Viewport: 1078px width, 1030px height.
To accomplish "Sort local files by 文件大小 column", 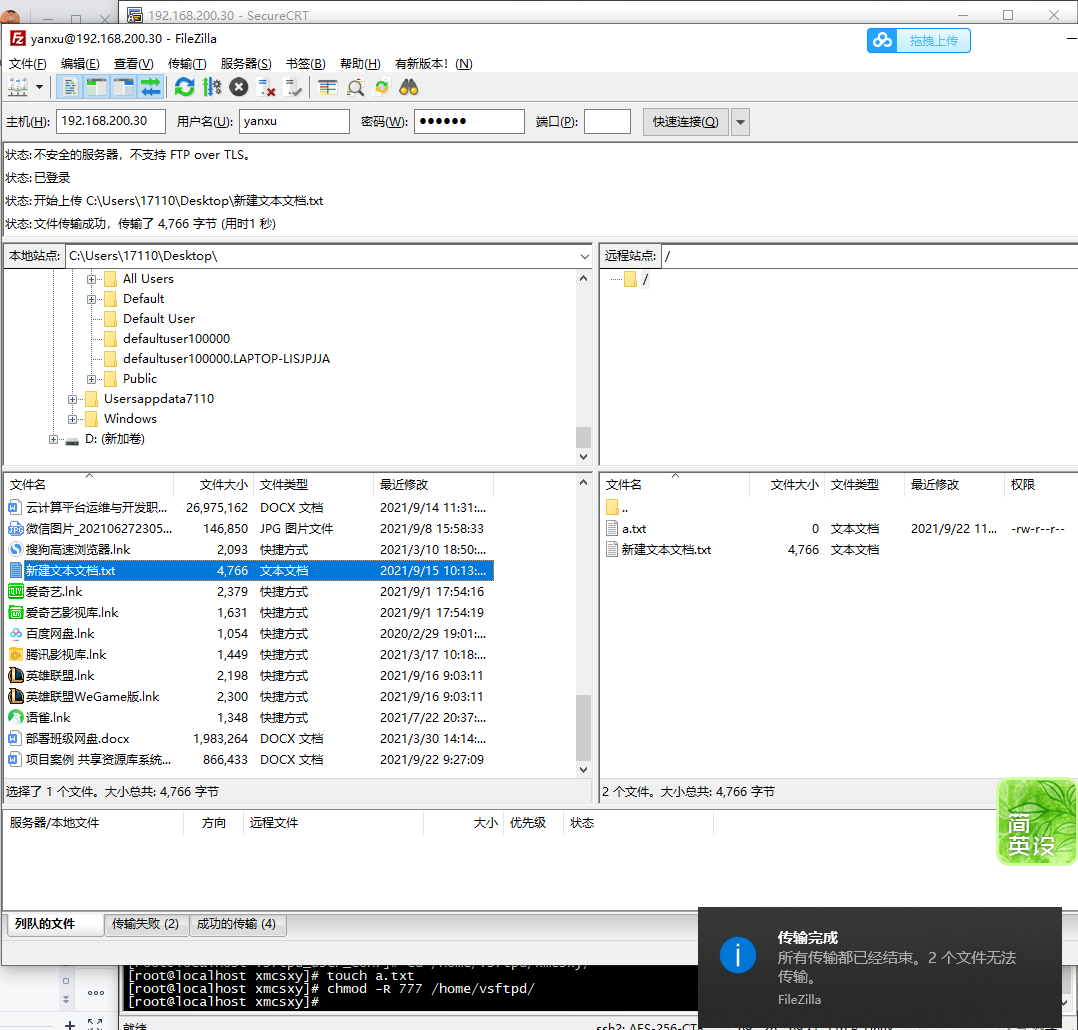I will pos(214,485).
